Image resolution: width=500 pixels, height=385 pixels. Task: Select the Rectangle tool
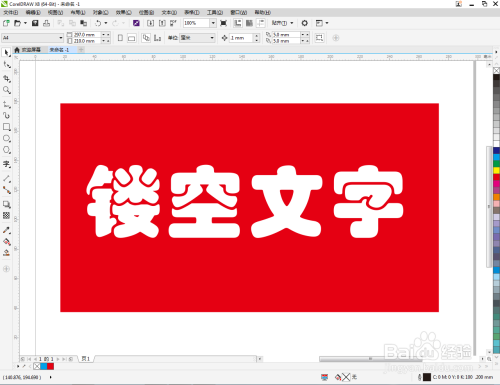[6, 127]
